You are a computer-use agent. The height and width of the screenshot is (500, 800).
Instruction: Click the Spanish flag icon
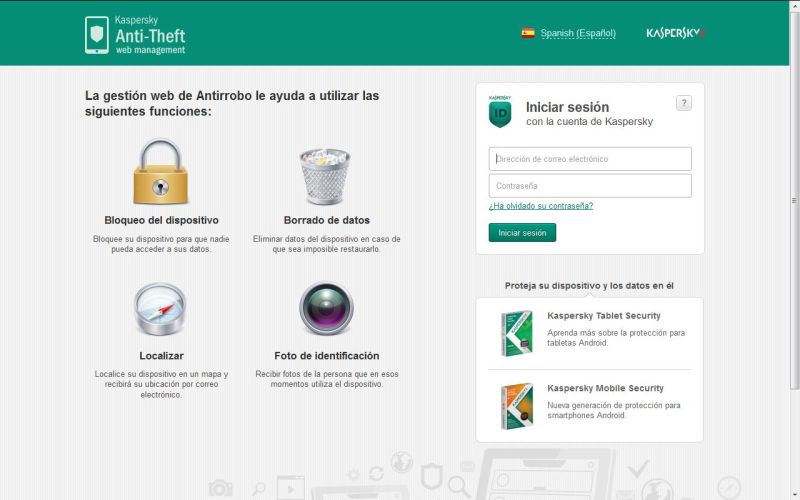pyautogui.click(x=528, y=33)
